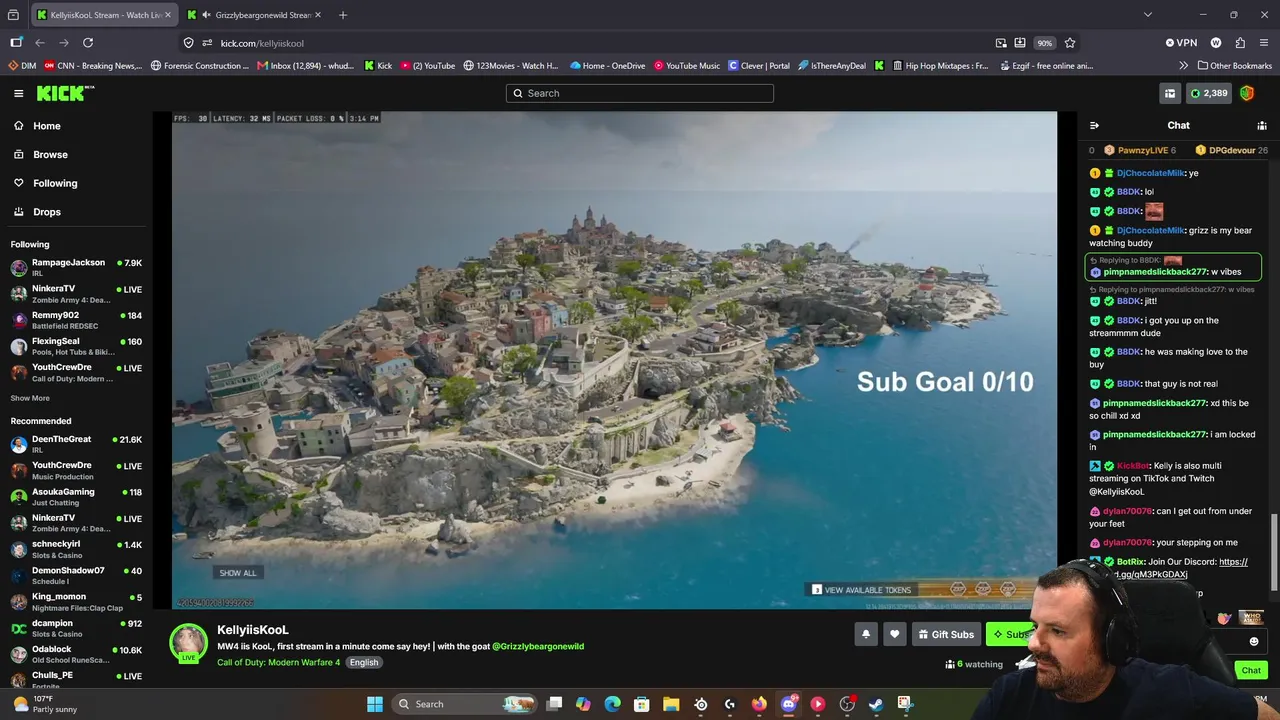Expand followed channels with Show More
The height and width of the screenshot is (720, 1280).
point(30,398)
